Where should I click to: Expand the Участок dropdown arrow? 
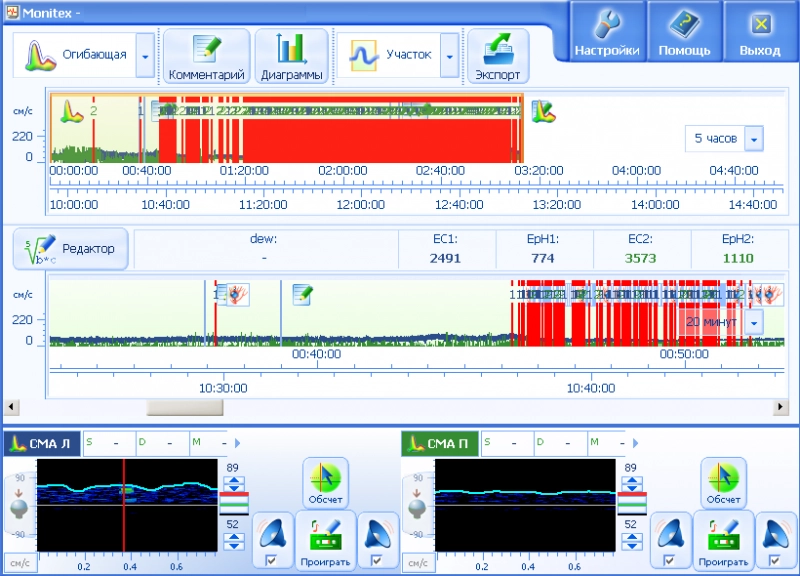[449, 56]
